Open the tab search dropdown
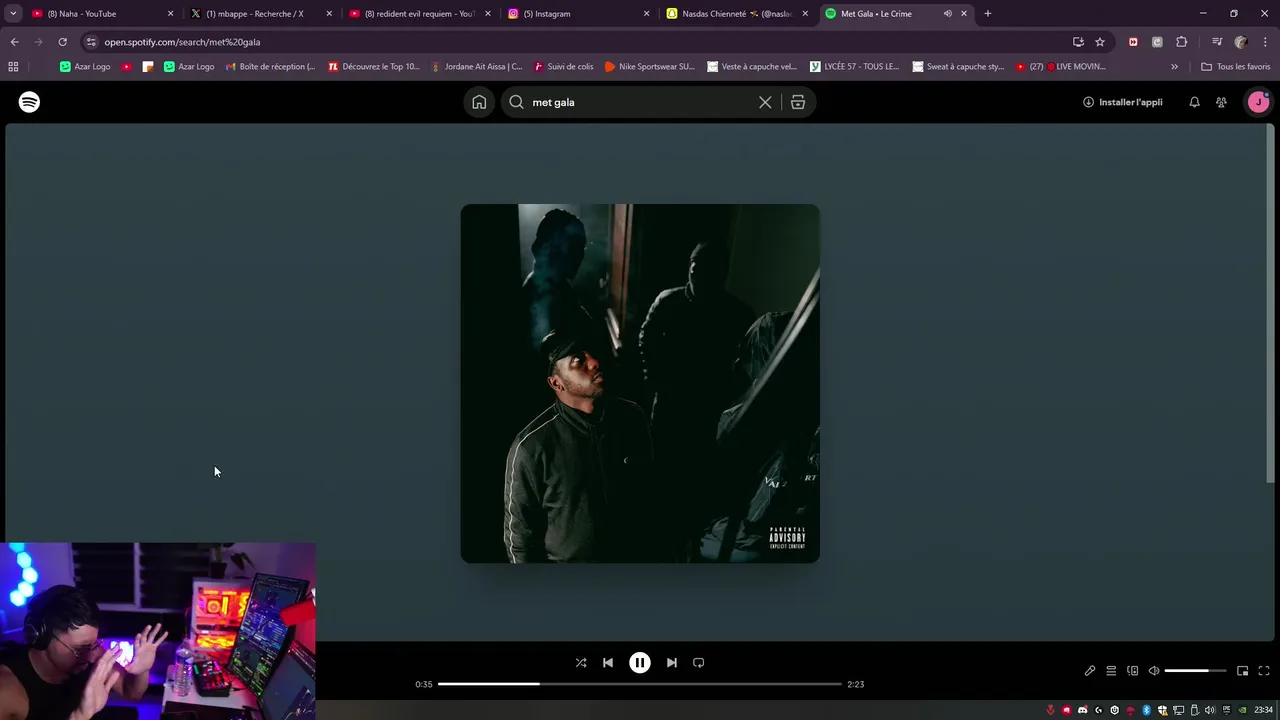Image resolution: width=1280 pixels, height=720 pixels. click(13, 14)
